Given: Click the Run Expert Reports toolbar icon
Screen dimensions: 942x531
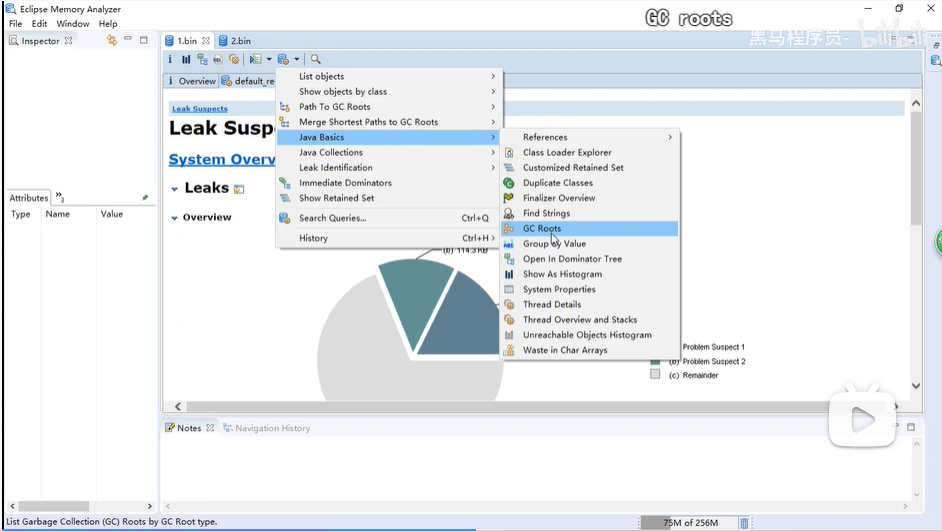Looking at the screenshot, I should tap(256, 59).
